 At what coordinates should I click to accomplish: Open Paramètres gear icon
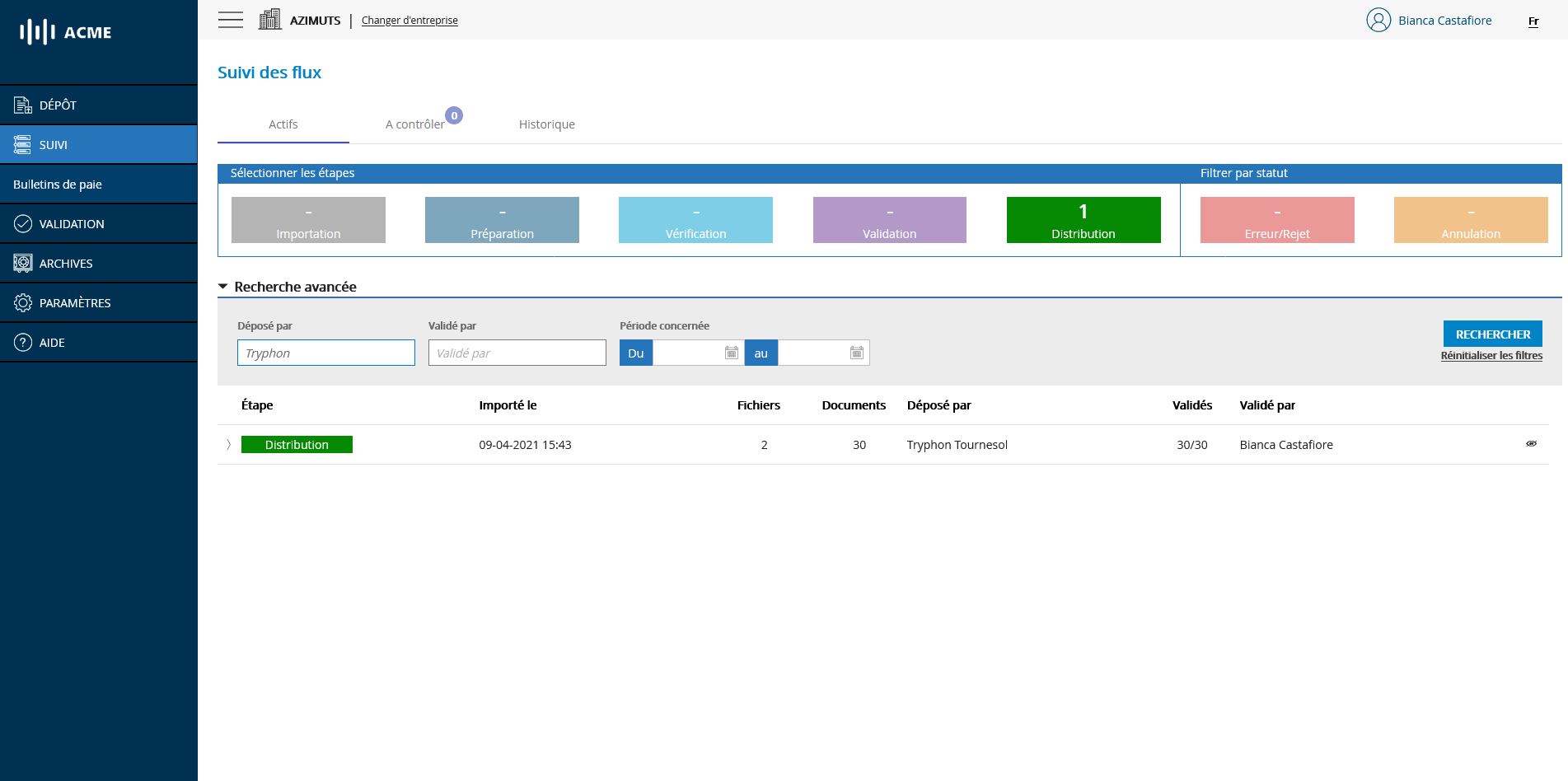(x=23, y=302)
